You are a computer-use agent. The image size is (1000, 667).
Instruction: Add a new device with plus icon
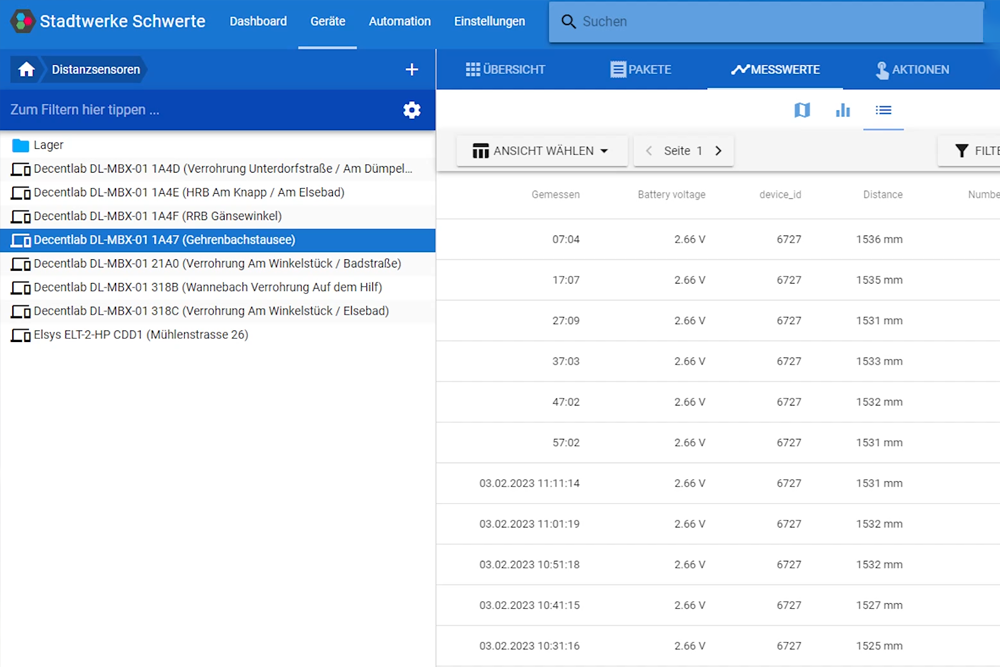412,70
